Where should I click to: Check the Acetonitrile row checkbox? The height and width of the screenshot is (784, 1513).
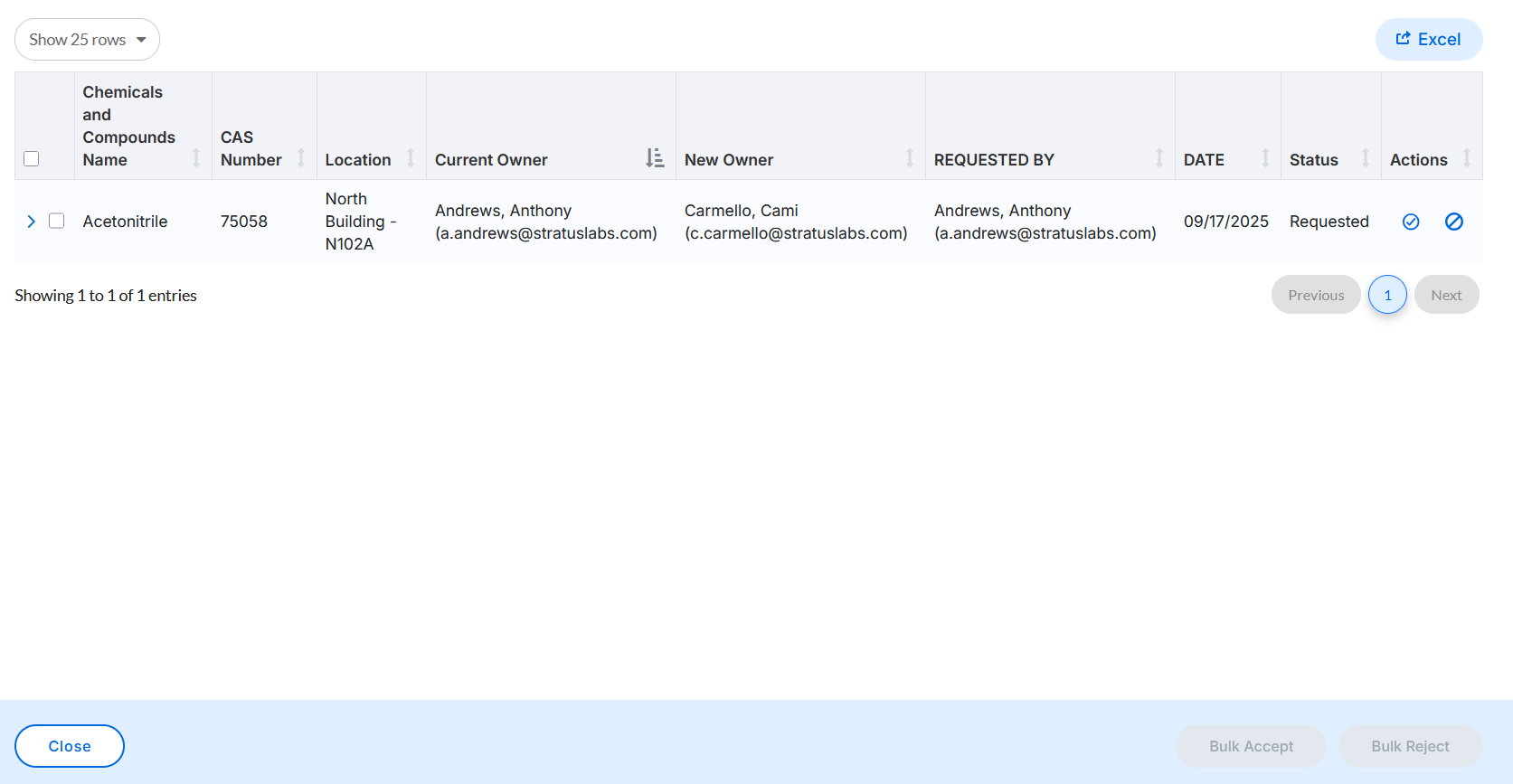pyautogui.click(x=57, y=221)
